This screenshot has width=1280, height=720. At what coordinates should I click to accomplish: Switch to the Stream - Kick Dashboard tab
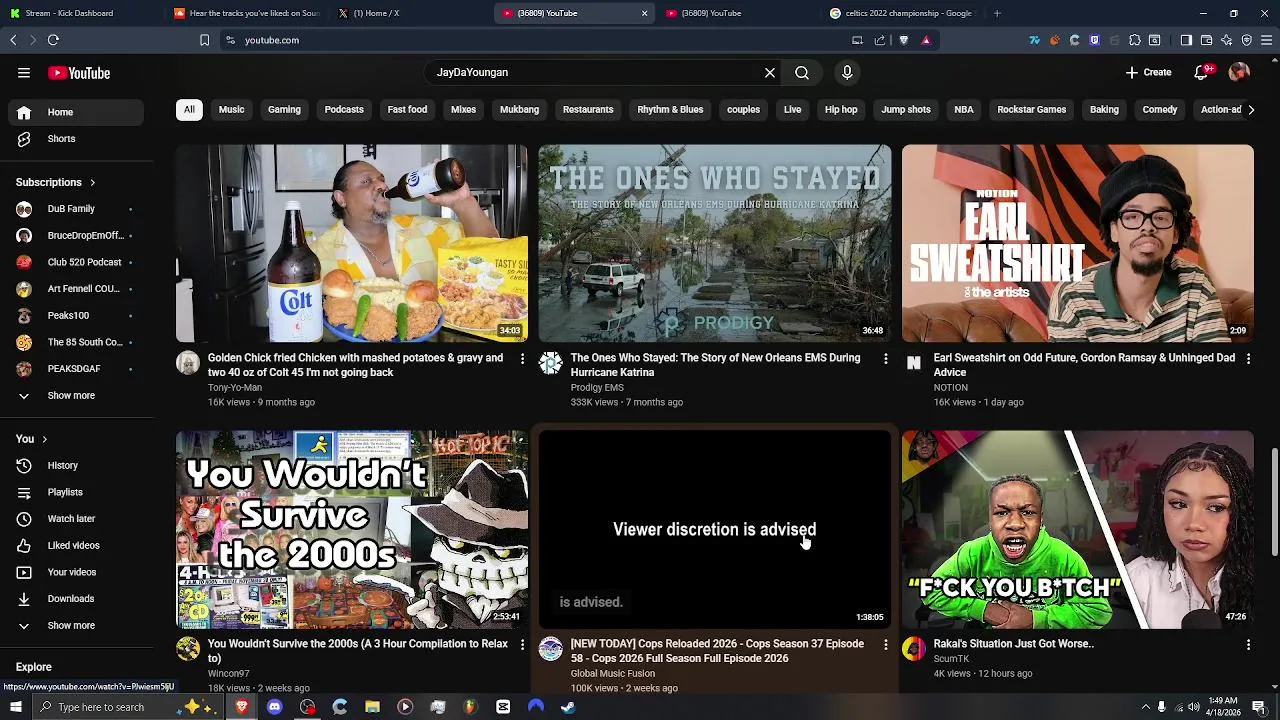coord(78,13)
